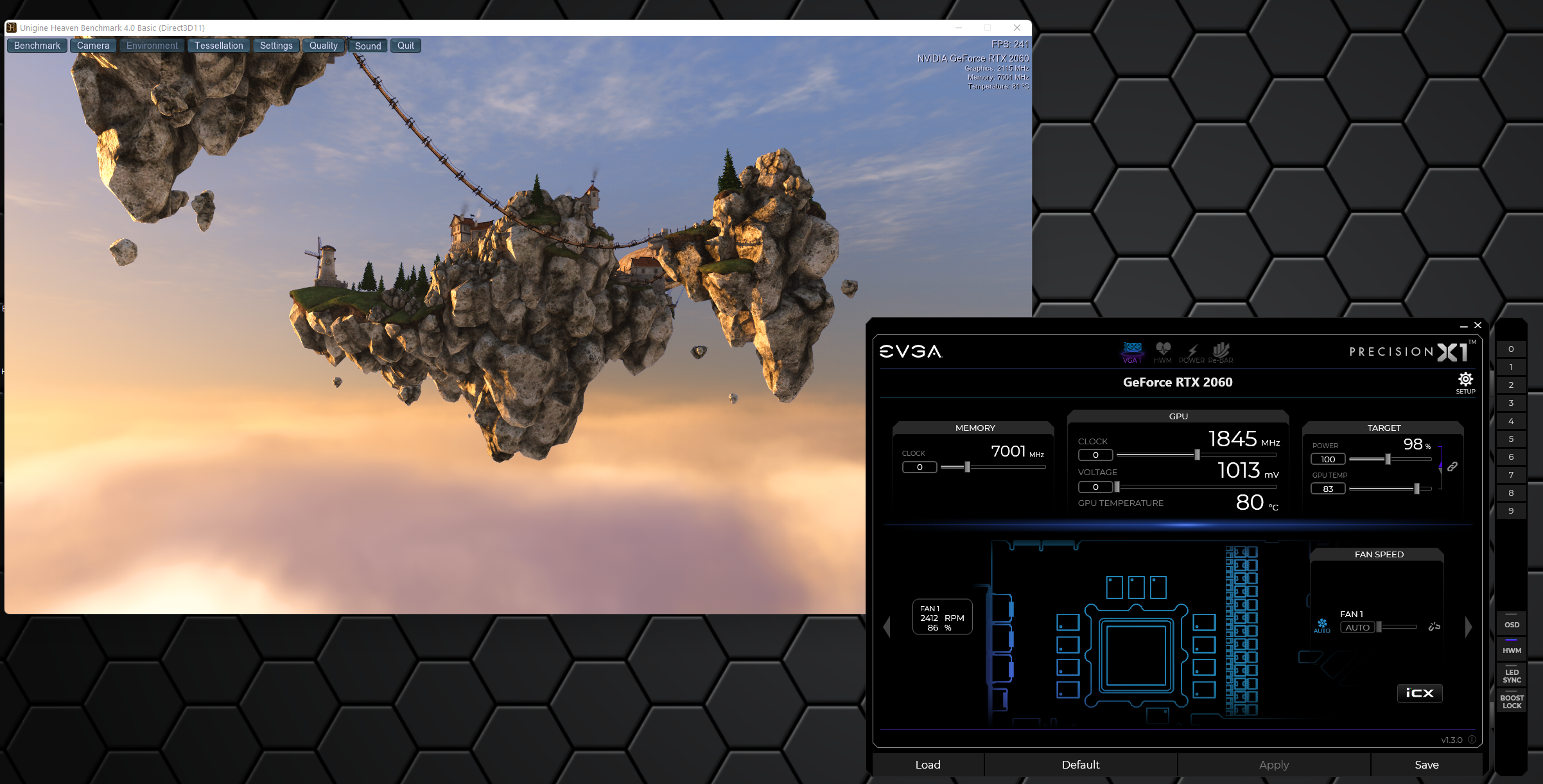The height and width of the screenshot is (784, 1543).
Task: Click the Default button
Action: coord(1080,765)
